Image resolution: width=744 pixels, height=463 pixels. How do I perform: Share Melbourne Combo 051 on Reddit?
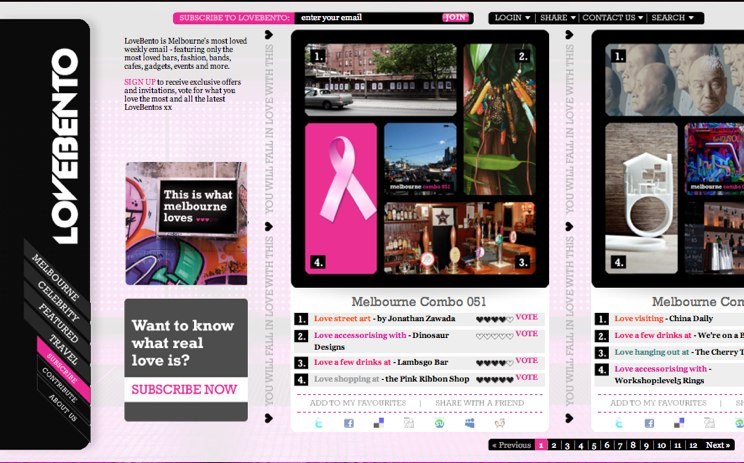point(500,423)
